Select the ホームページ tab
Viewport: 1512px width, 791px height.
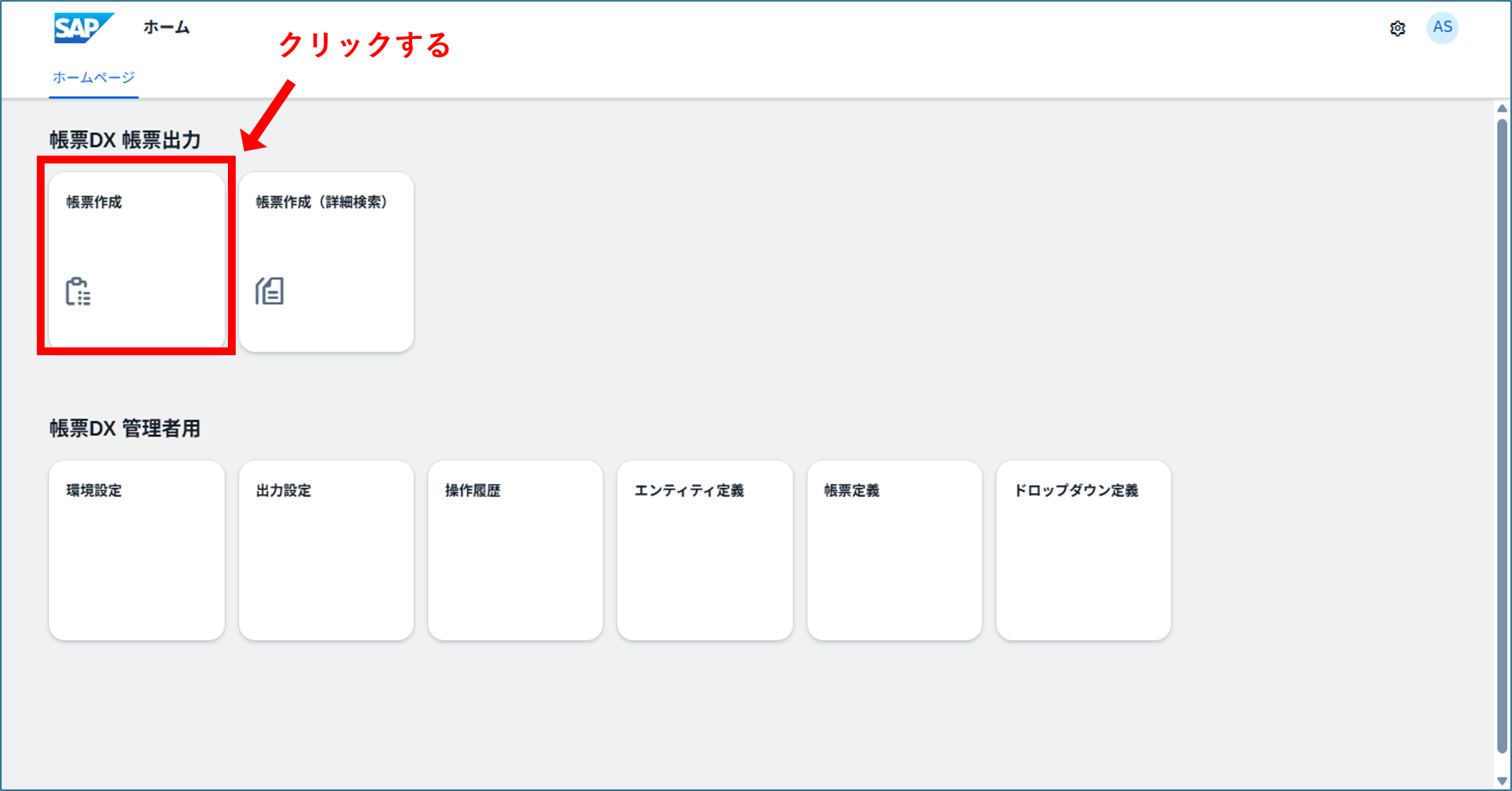[x=93, y=77]
